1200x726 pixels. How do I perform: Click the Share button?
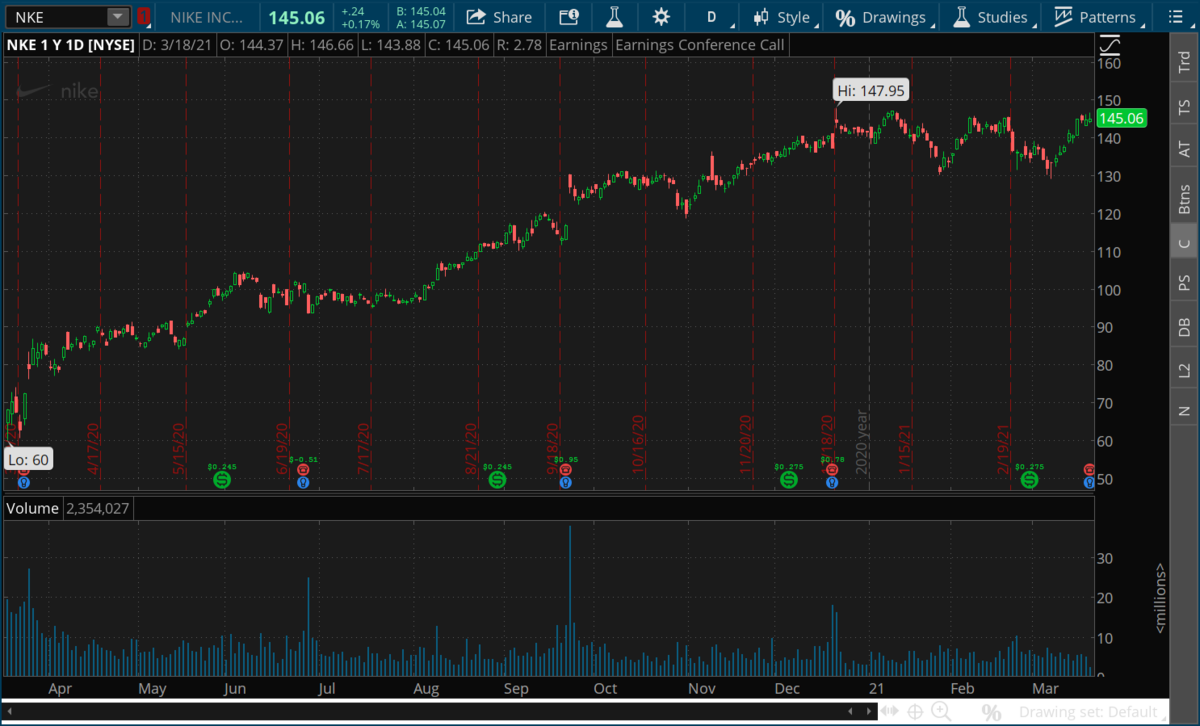pyautogui.click(x=499, y=17)
